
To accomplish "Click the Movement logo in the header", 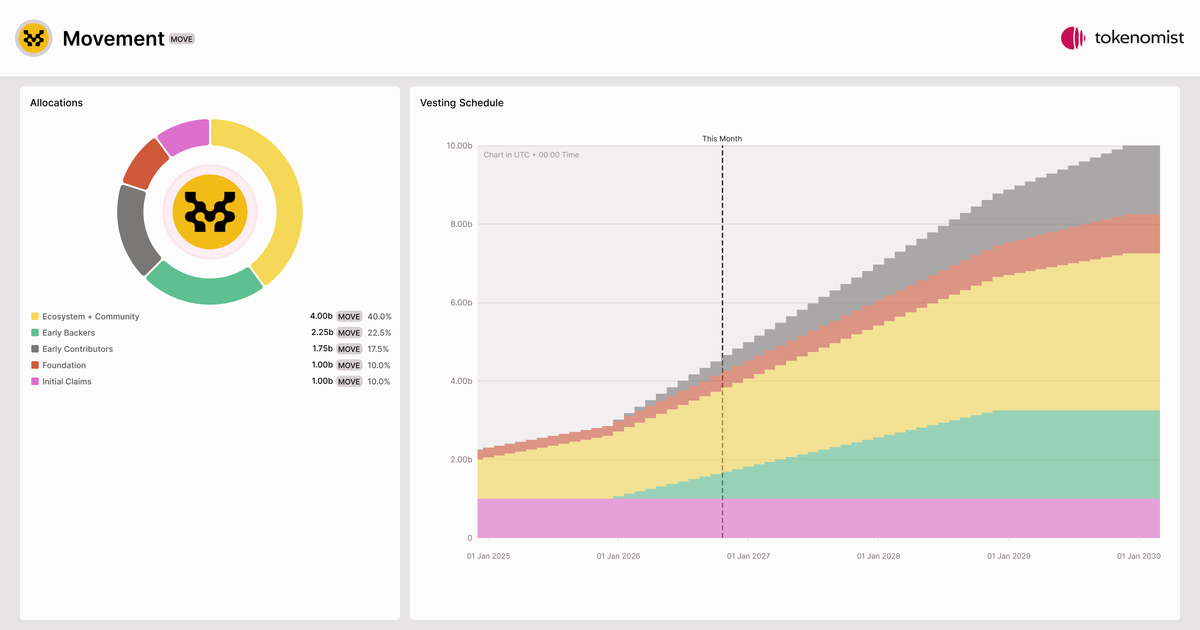I will tap(34, 38).
